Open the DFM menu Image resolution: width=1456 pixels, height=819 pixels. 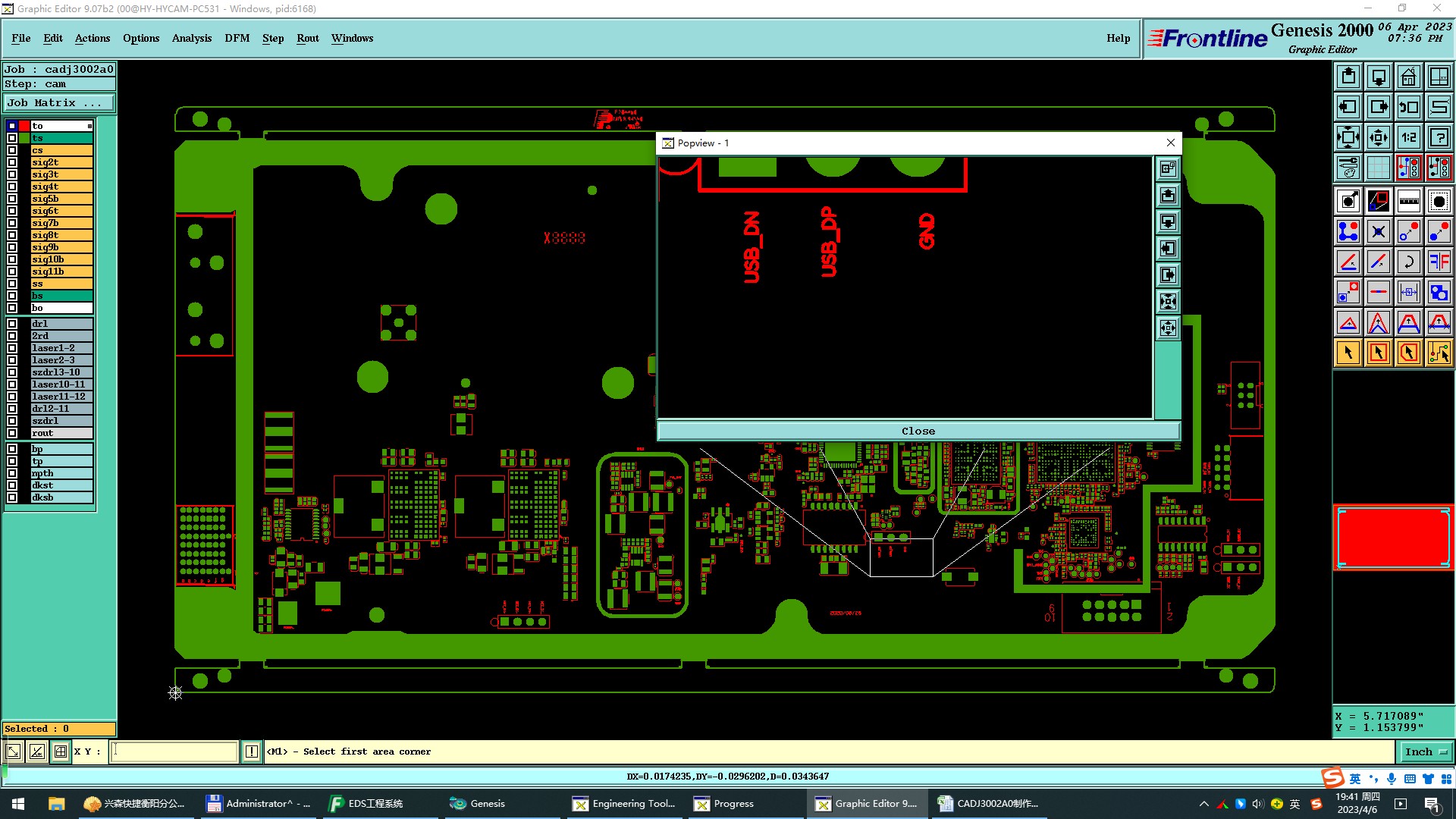237,38
